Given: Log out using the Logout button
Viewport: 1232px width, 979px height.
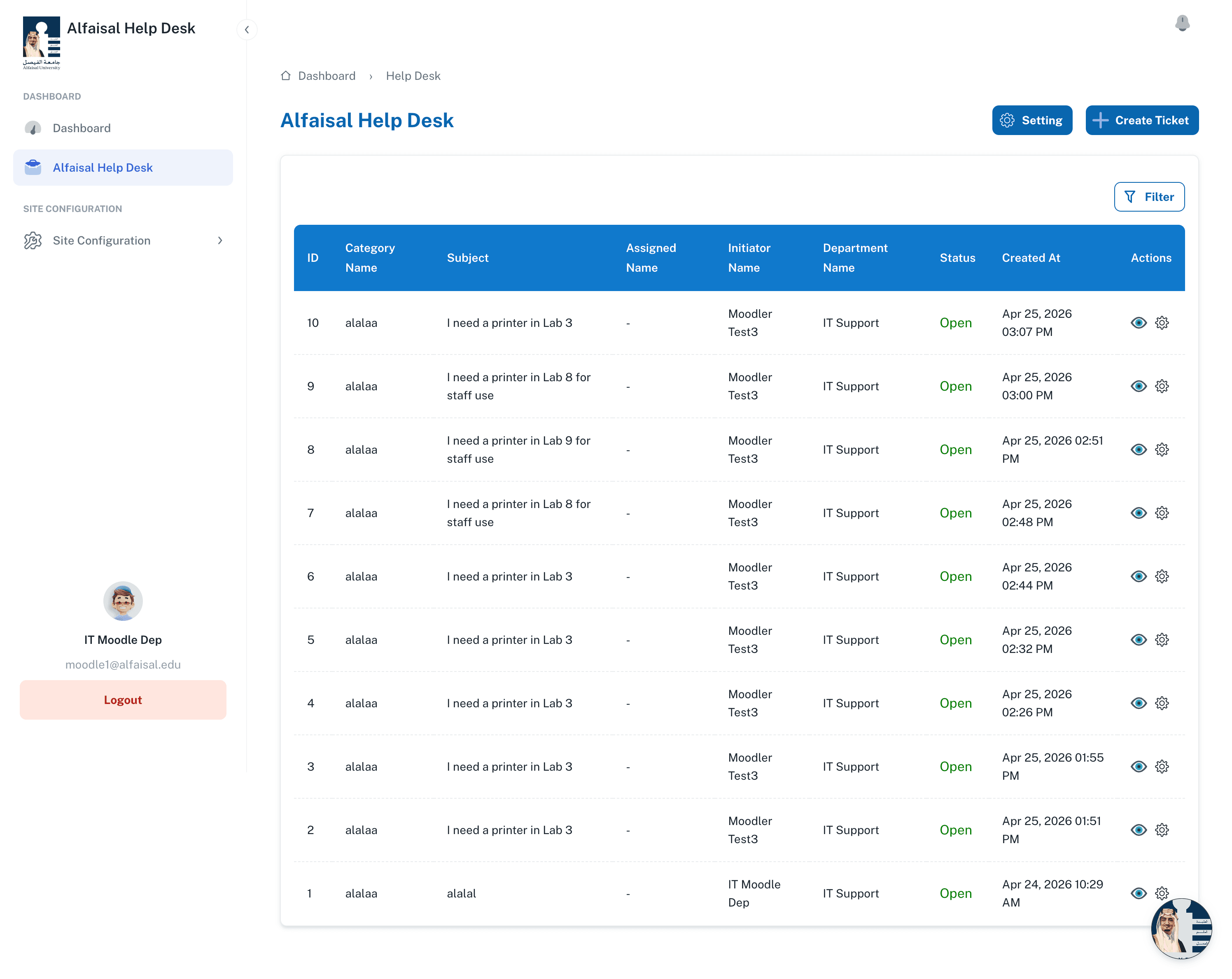Looking at the screenshot, I should [x=123, y=699].
